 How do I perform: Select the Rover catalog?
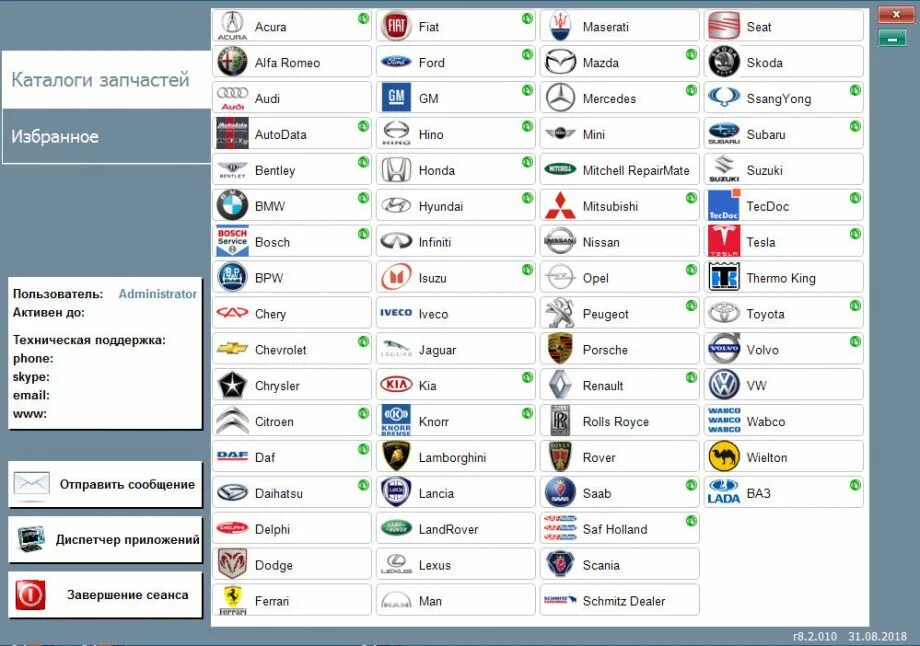point(620,456)
